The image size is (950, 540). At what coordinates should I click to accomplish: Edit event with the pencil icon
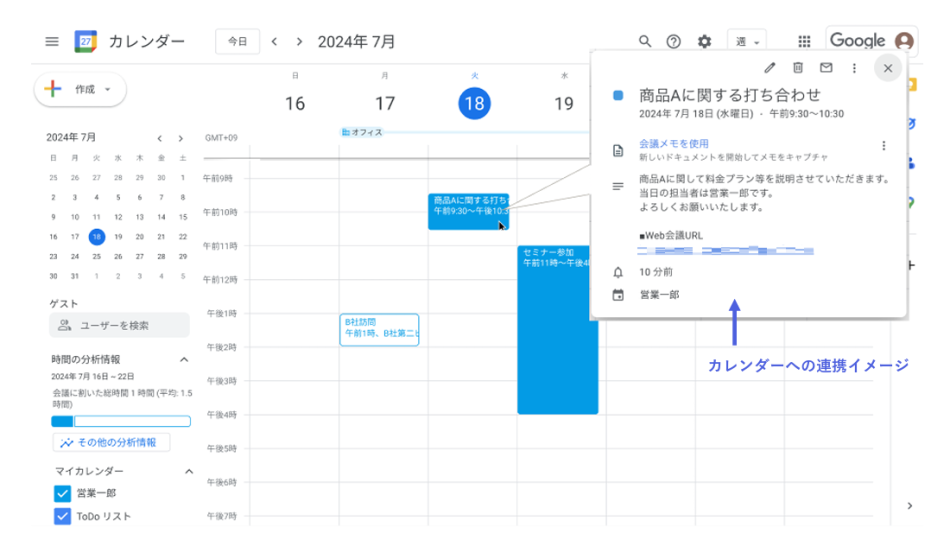point(769,68)
